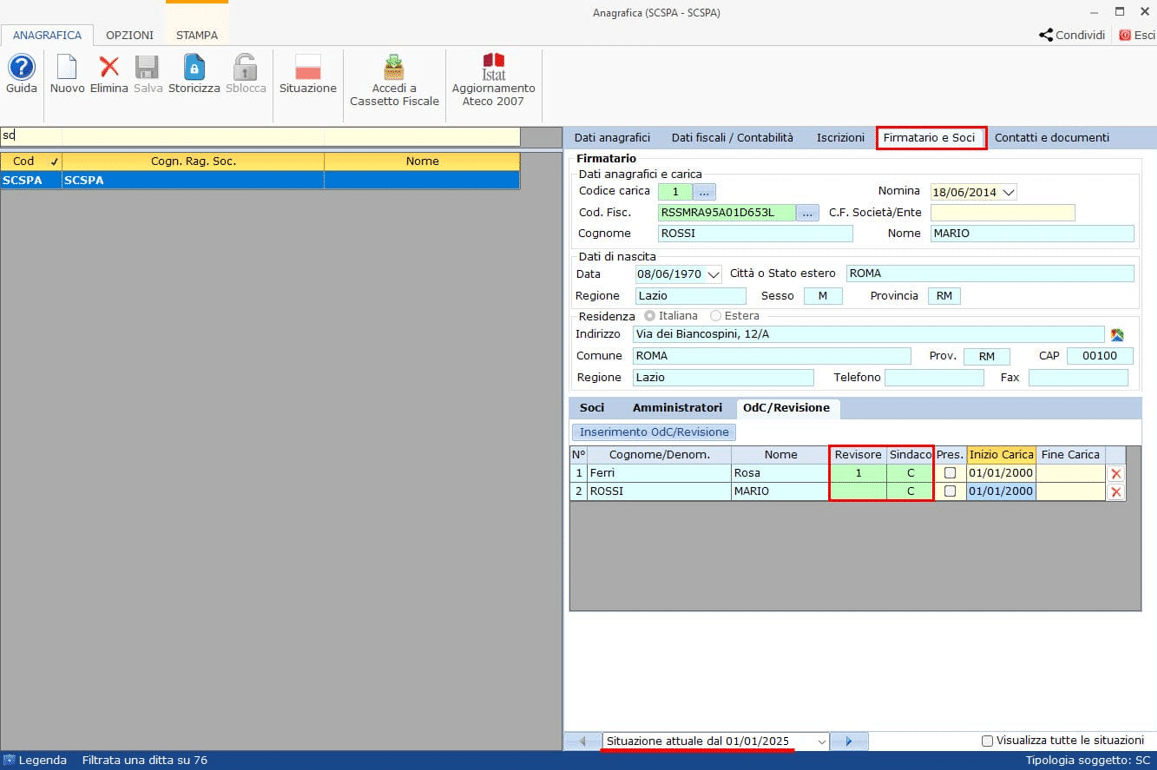Open the Dati anagrafici tab
The image size is (1157, 770).
(x=612, y=138)
